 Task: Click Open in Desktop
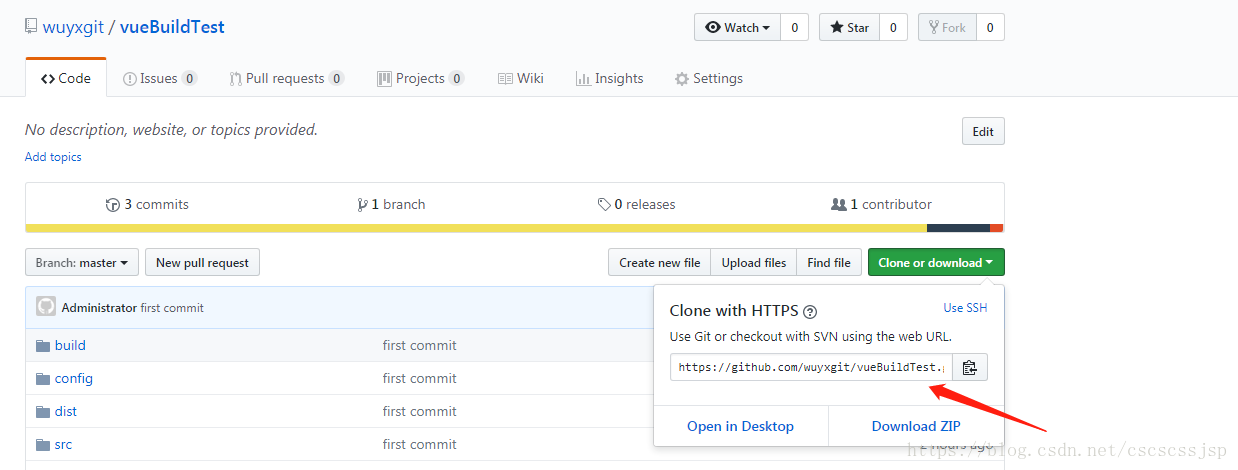coord(740,426)
